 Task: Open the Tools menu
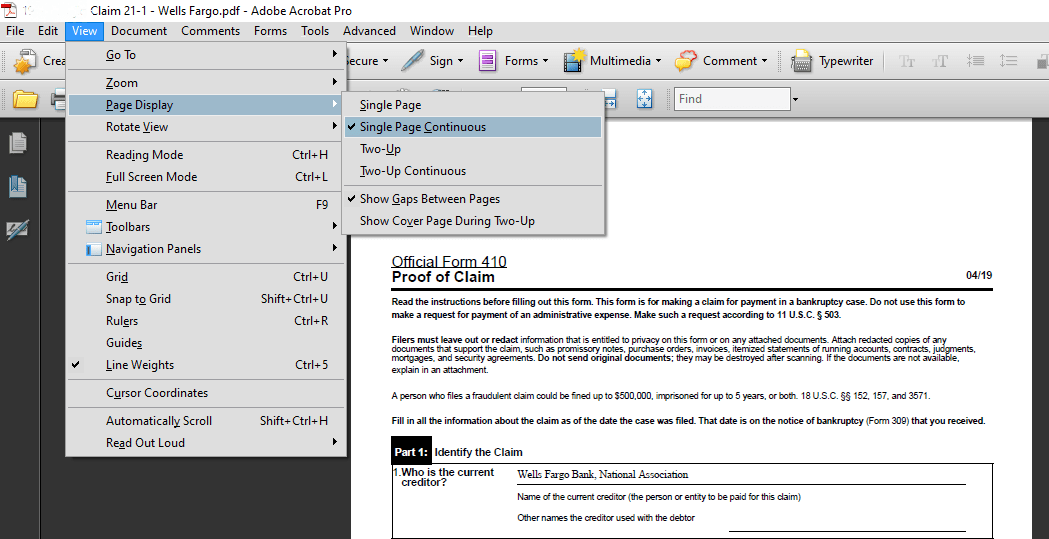(314, 31)
